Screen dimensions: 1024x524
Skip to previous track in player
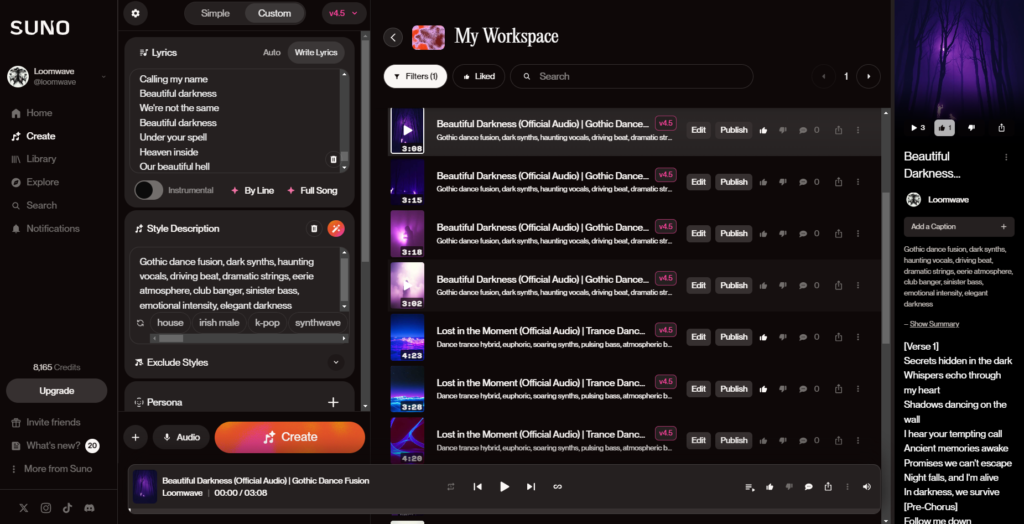pos(477,487)
